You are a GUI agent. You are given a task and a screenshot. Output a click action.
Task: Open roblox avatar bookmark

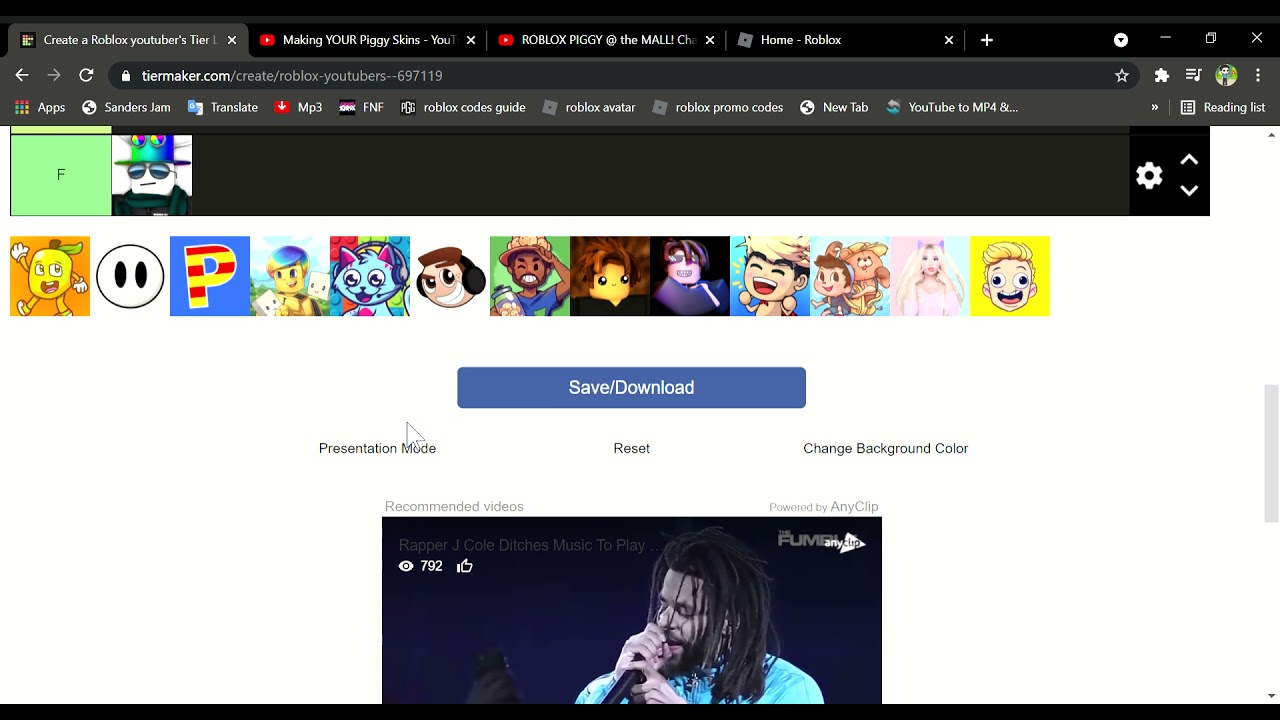pyautogui.click(x=589, y=107)
